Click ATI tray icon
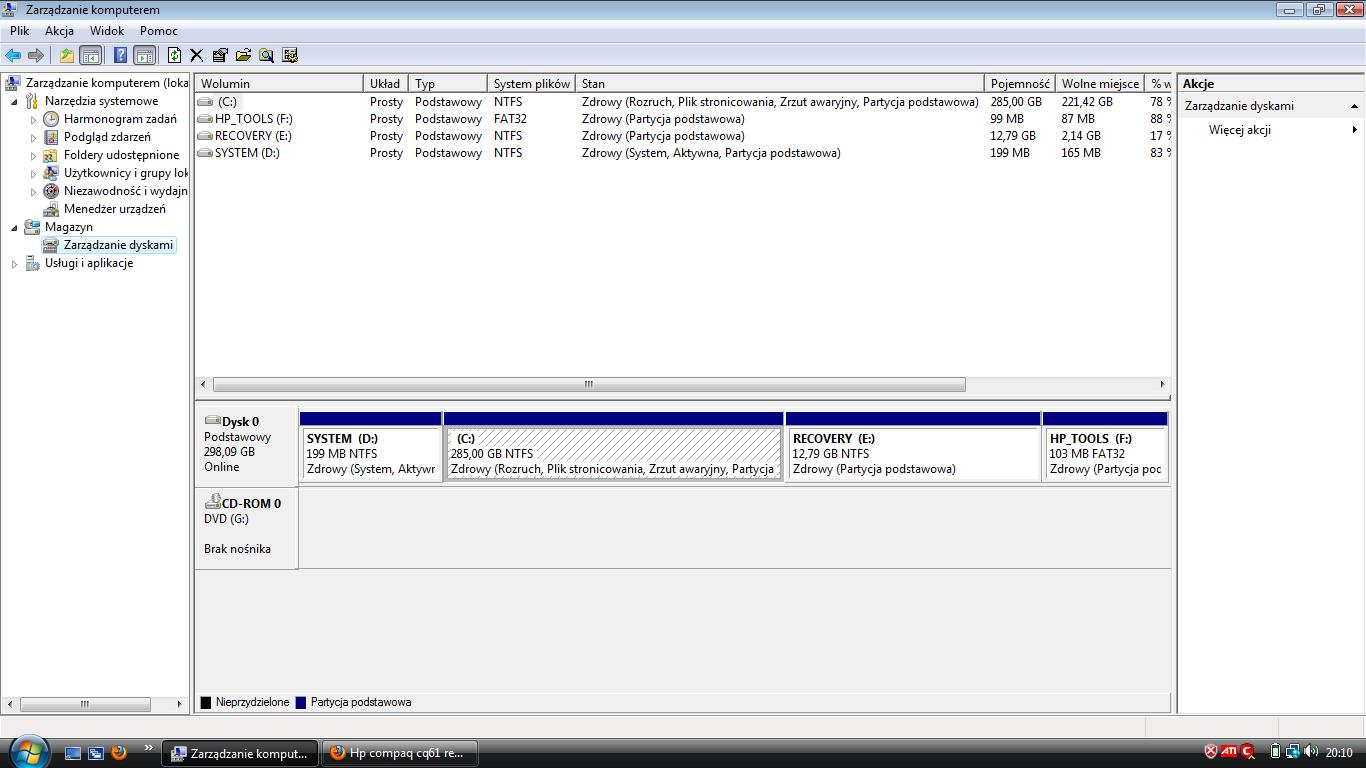 coord(1229,752)
